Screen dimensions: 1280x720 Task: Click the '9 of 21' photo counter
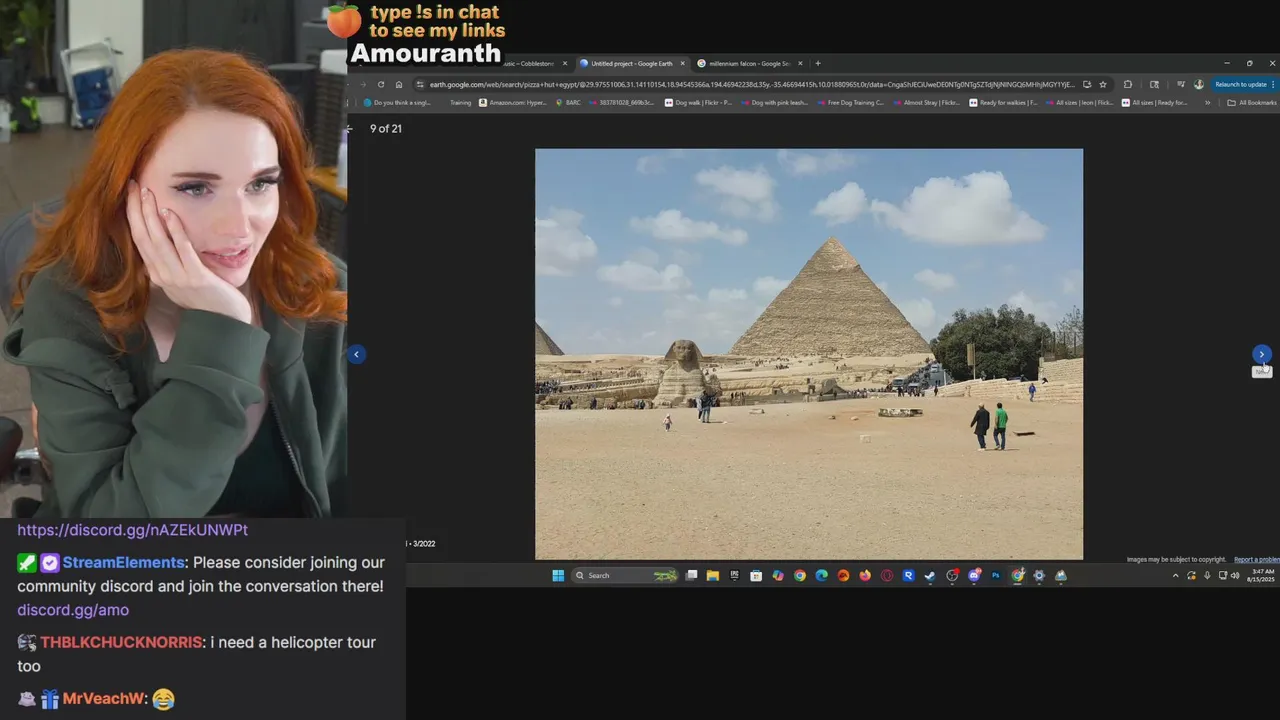(386, 128)
